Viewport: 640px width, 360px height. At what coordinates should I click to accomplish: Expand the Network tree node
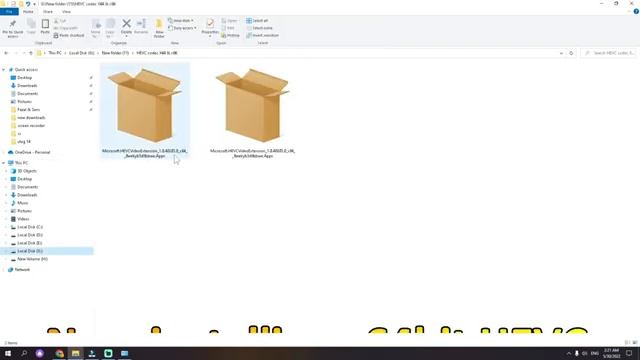pyautogui.click(x=4, y=270)
